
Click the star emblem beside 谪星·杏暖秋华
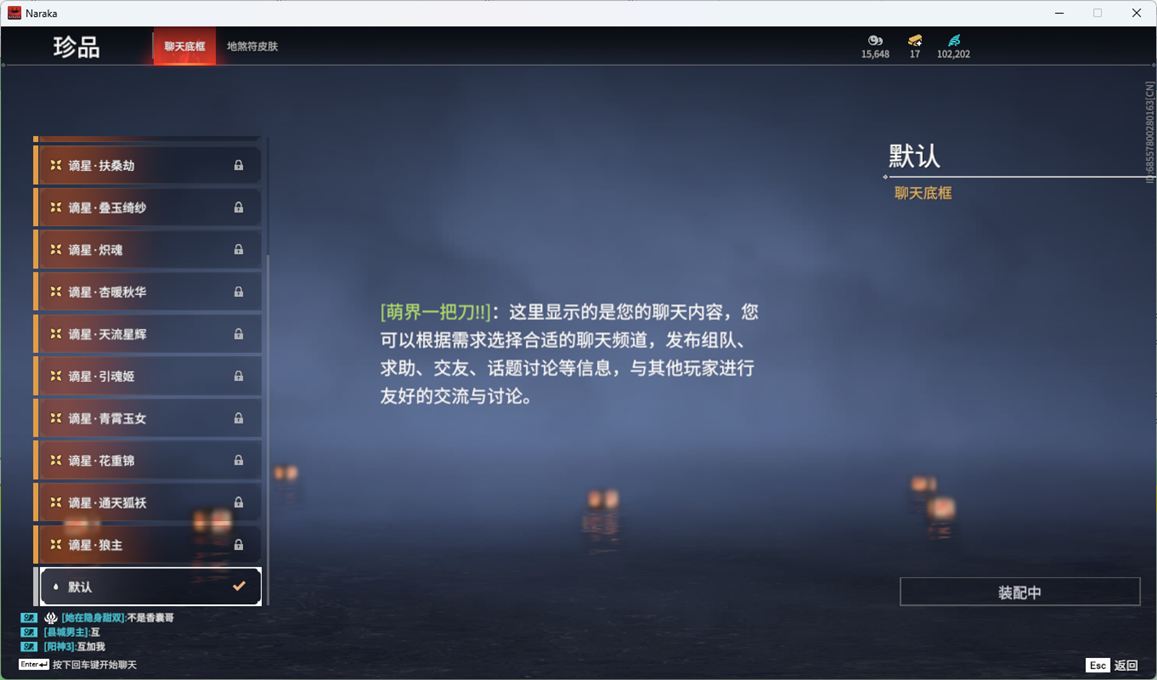pos(55,291)
